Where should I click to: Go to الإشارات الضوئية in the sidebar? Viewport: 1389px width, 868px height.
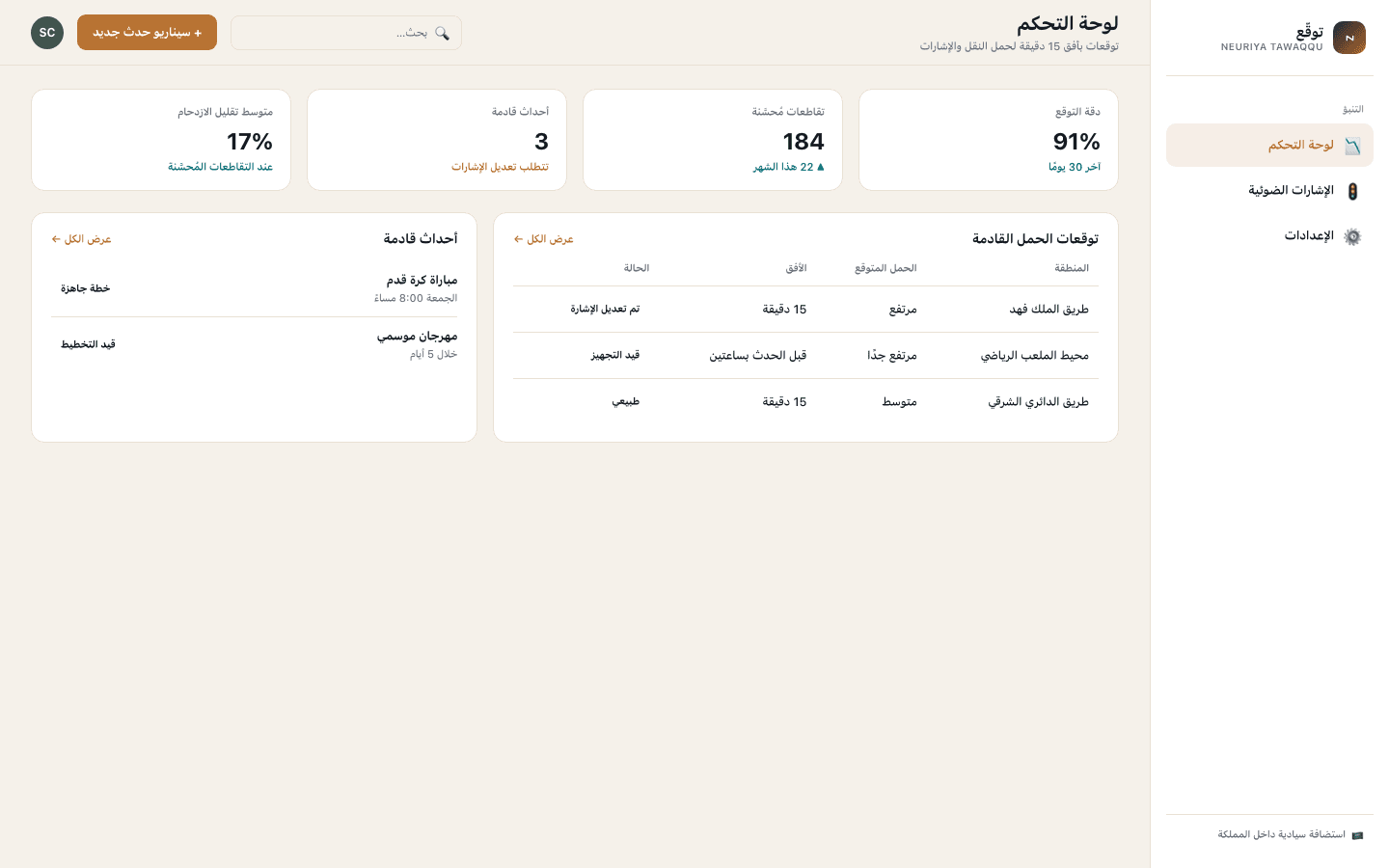[x=1269, y=191]
